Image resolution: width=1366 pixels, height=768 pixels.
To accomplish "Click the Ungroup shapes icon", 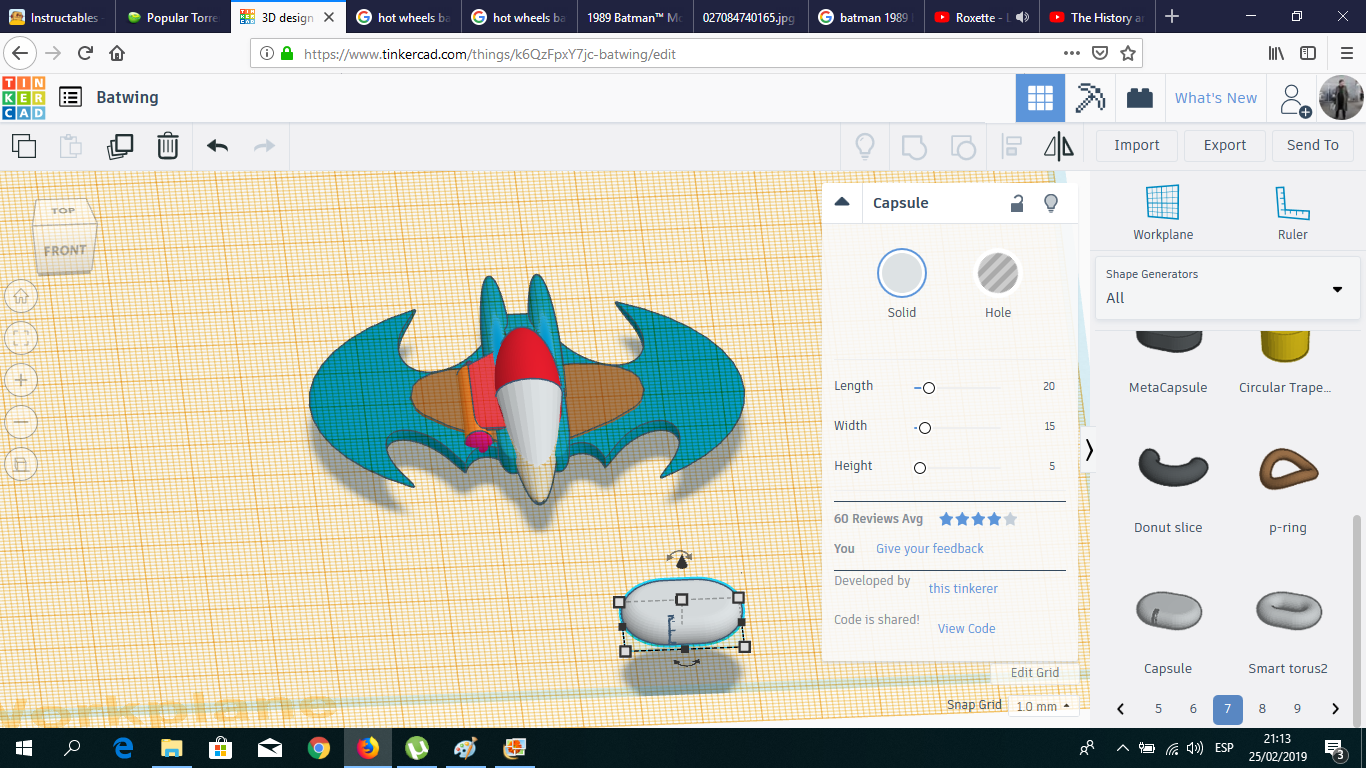I will pos(962,147).
